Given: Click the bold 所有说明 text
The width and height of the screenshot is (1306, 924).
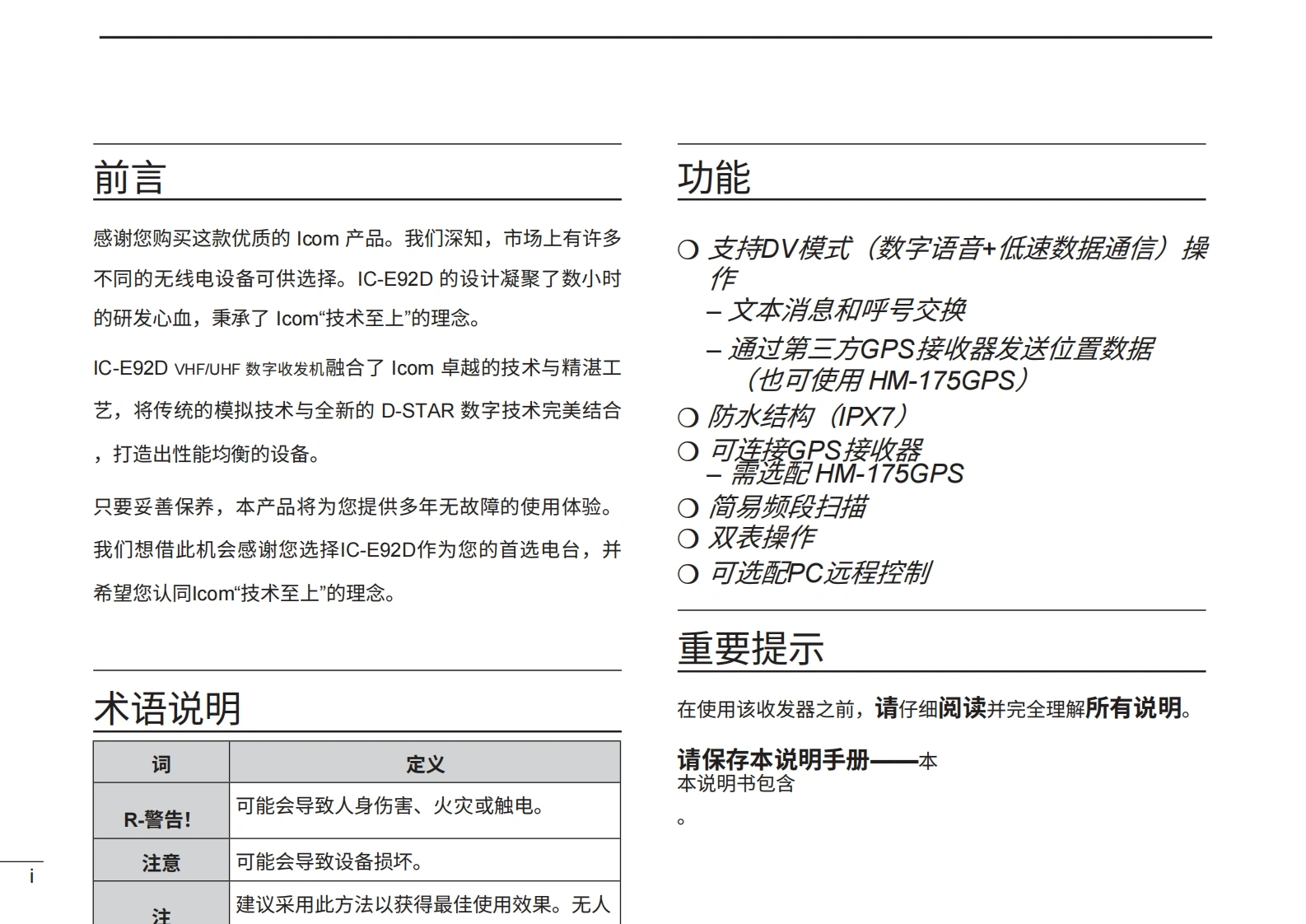Looking at the screenshot, I should 1133,707.
